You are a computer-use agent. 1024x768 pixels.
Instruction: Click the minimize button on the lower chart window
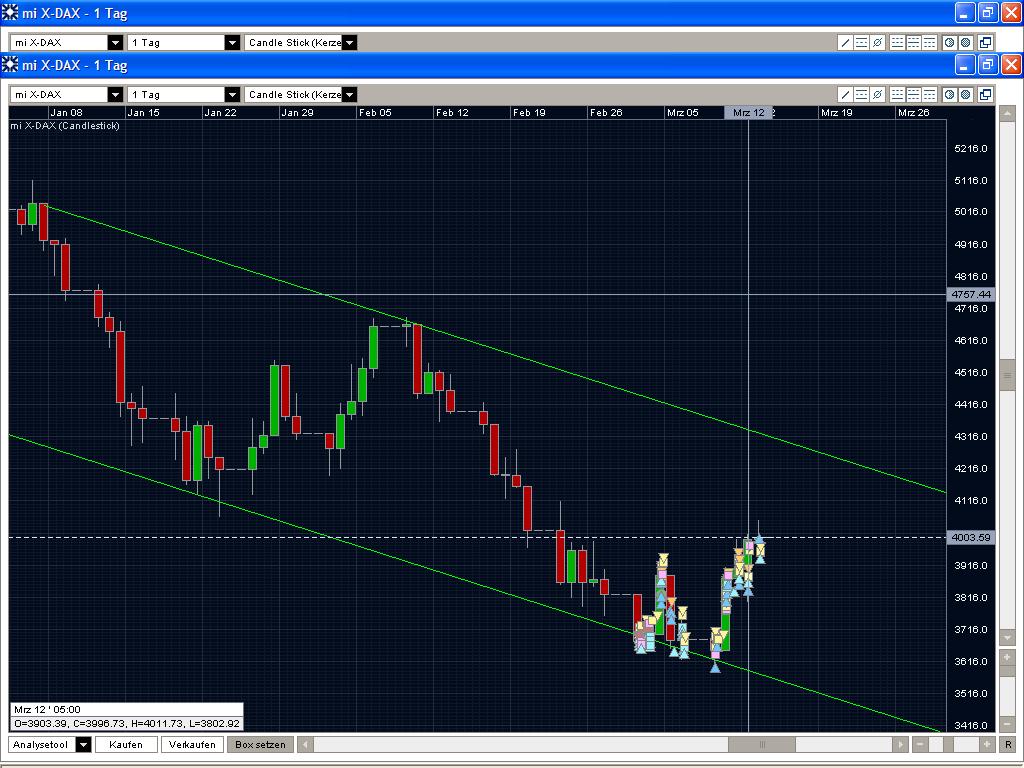coord(963,65)
